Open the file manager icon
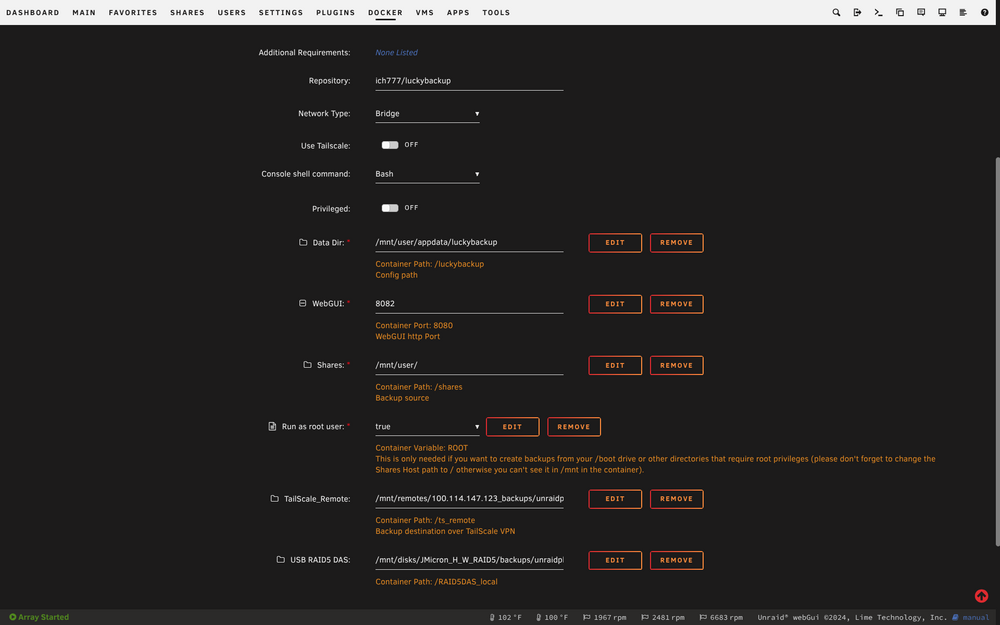The image size is (1000, 625). (900, 12)
